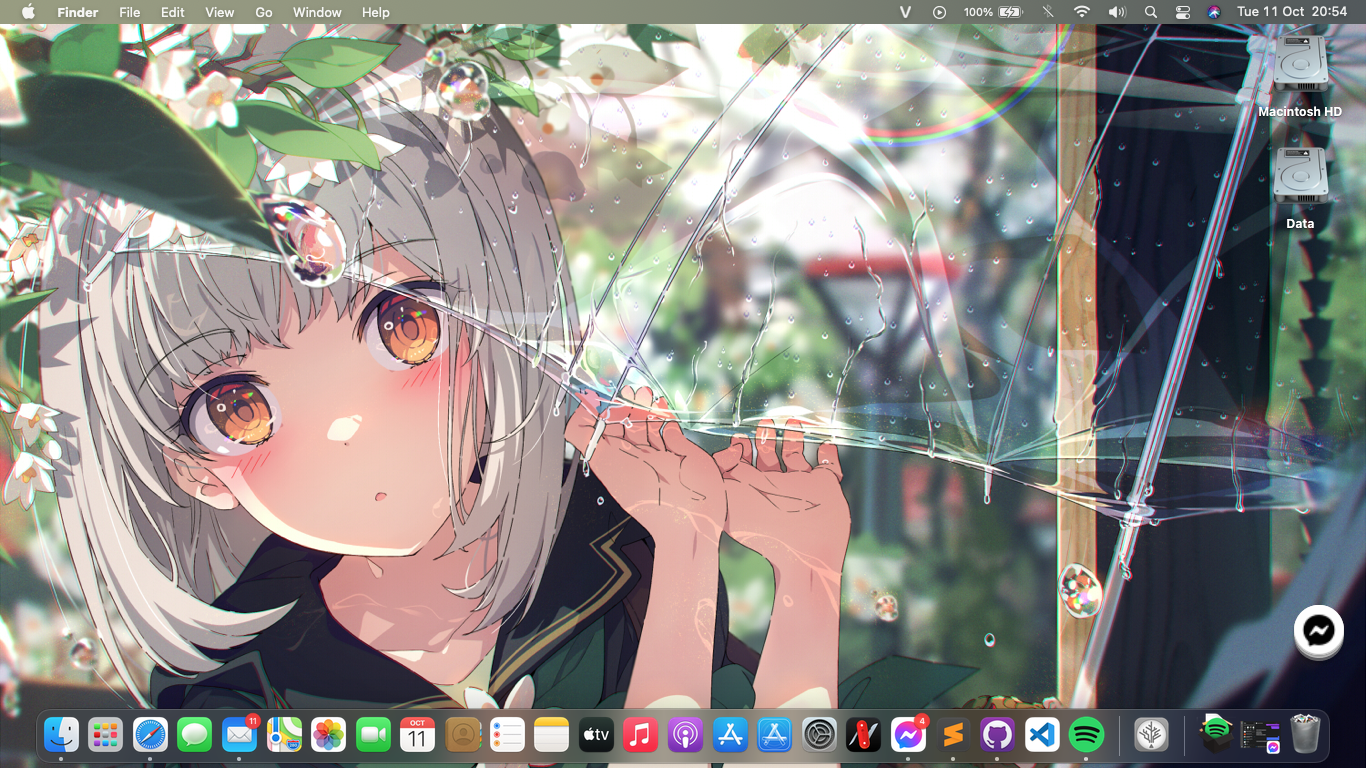The height and width of the screenshot is (768, 1366).
Task: Open System Preferences gear icon
Action: [x=819, y=736]
